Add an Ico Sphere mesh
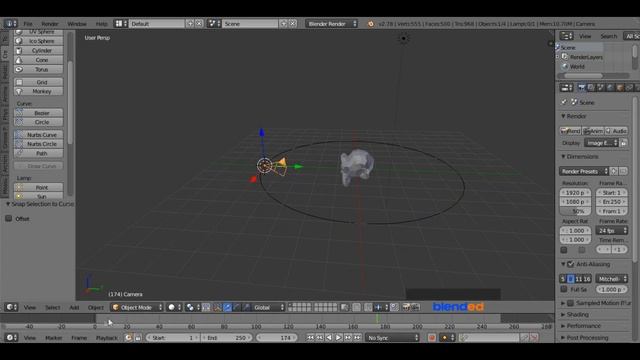Image resolution: width=640 pixels, height=360 pixels. (x=38, y=41)
